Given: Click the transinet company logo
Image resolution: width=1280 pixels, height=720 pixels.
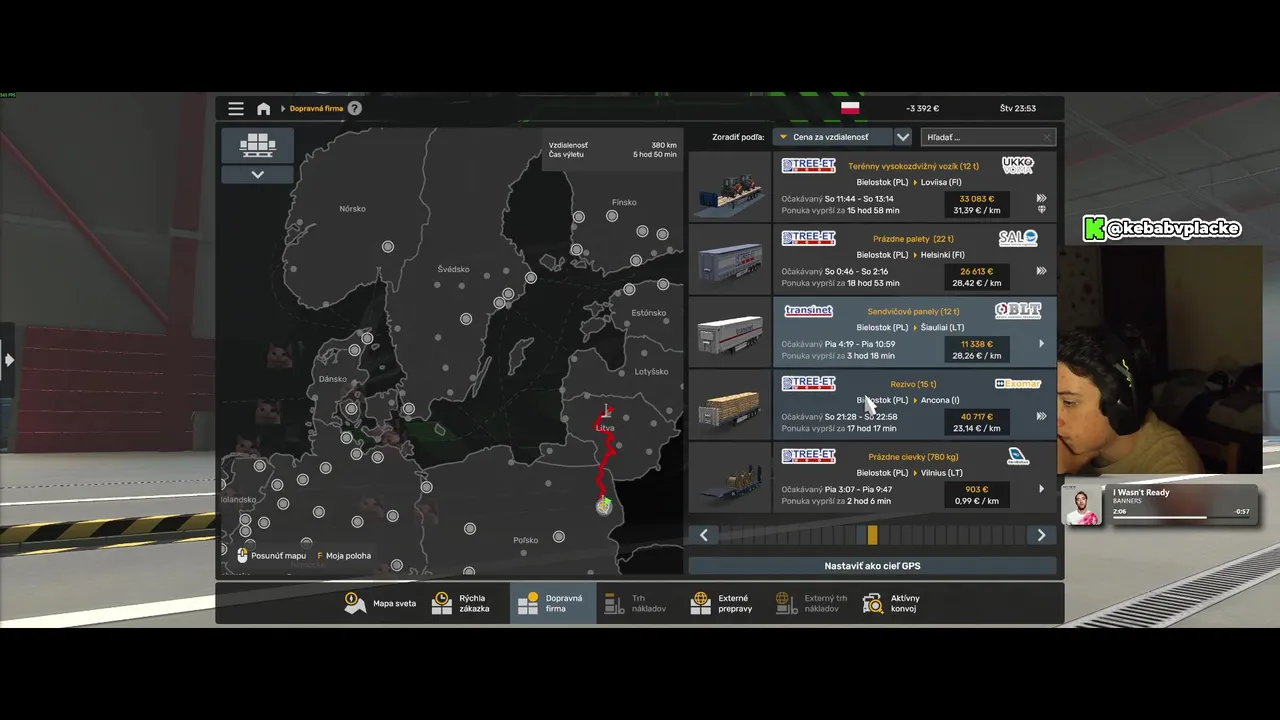Looking at the screenshot, I should [808, 311].
